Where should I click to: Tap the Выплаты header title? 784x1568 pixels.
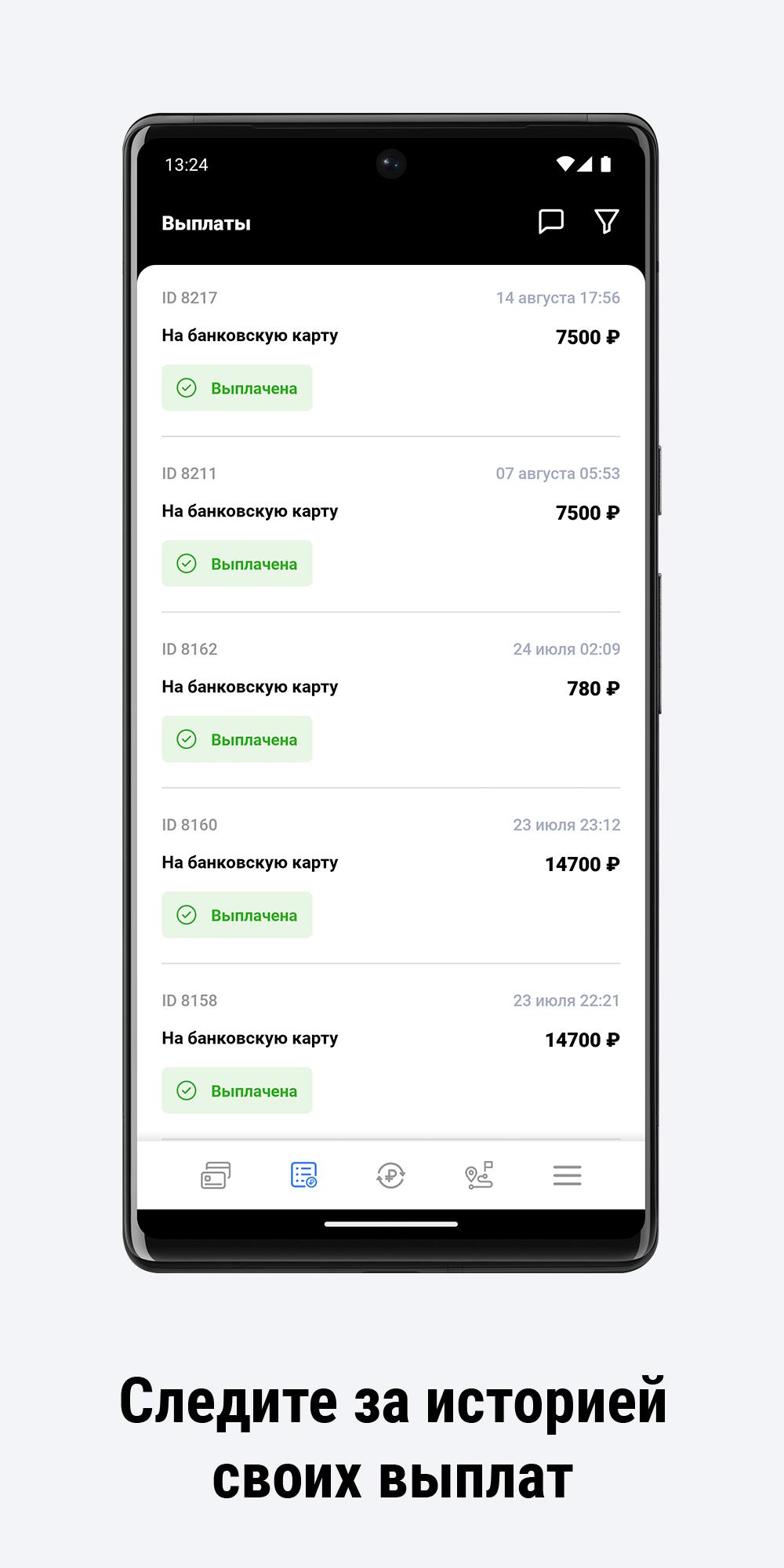point(206,223)
